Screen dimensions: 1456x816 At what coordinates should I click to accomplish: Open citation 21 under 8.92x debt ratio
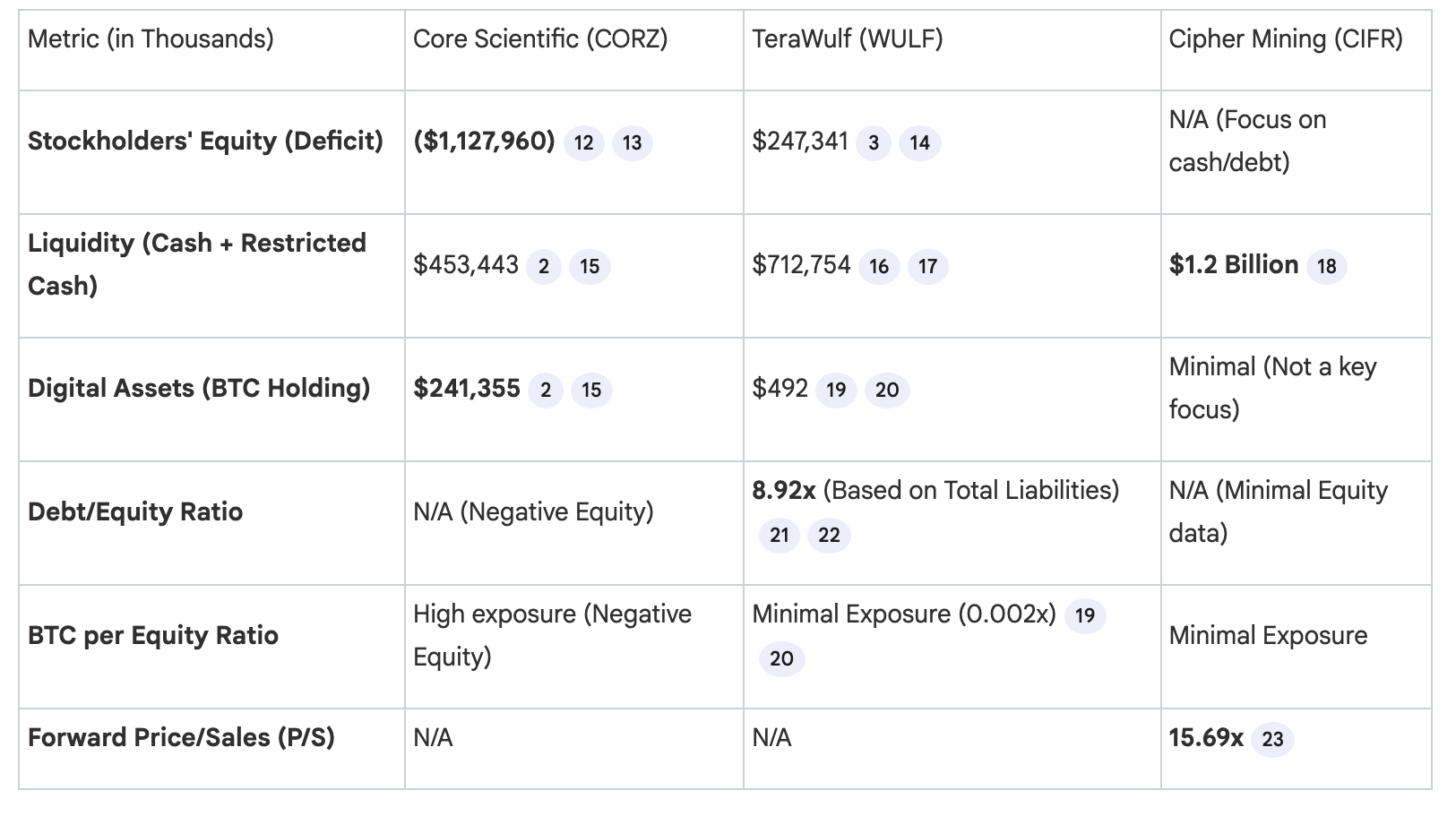[x=779, y=536]
